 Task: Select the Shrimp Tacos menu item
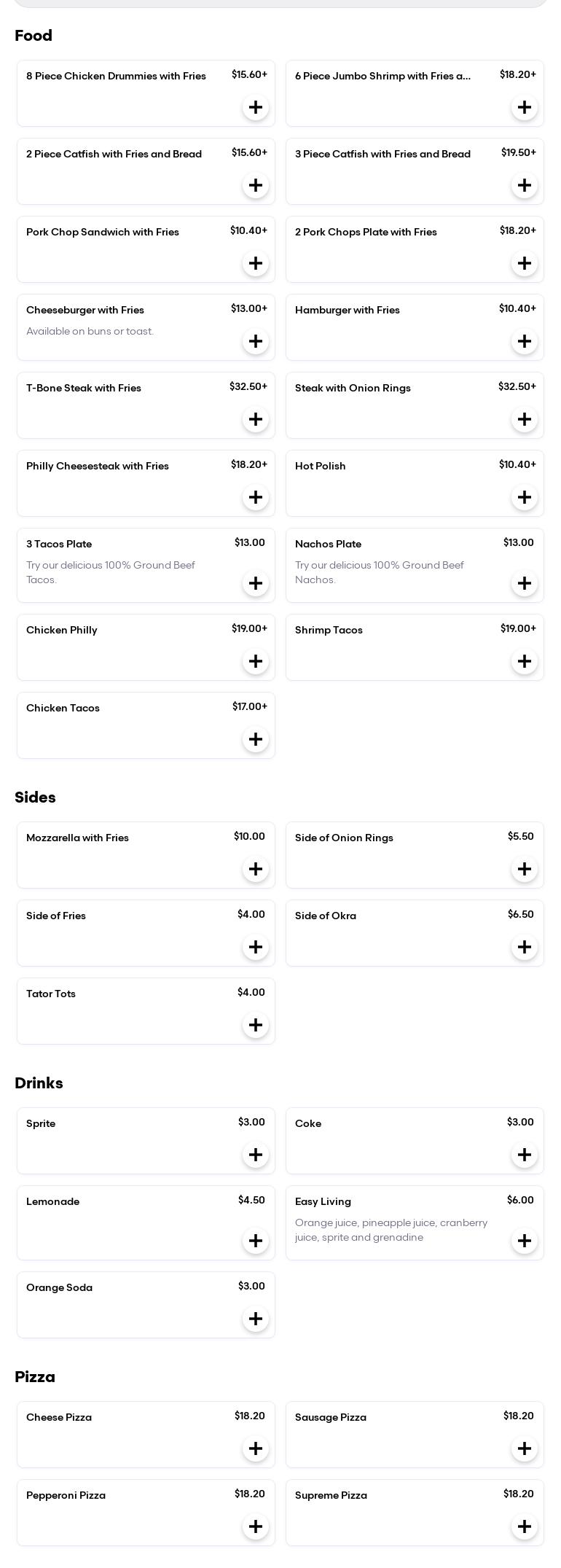[329, 631]
